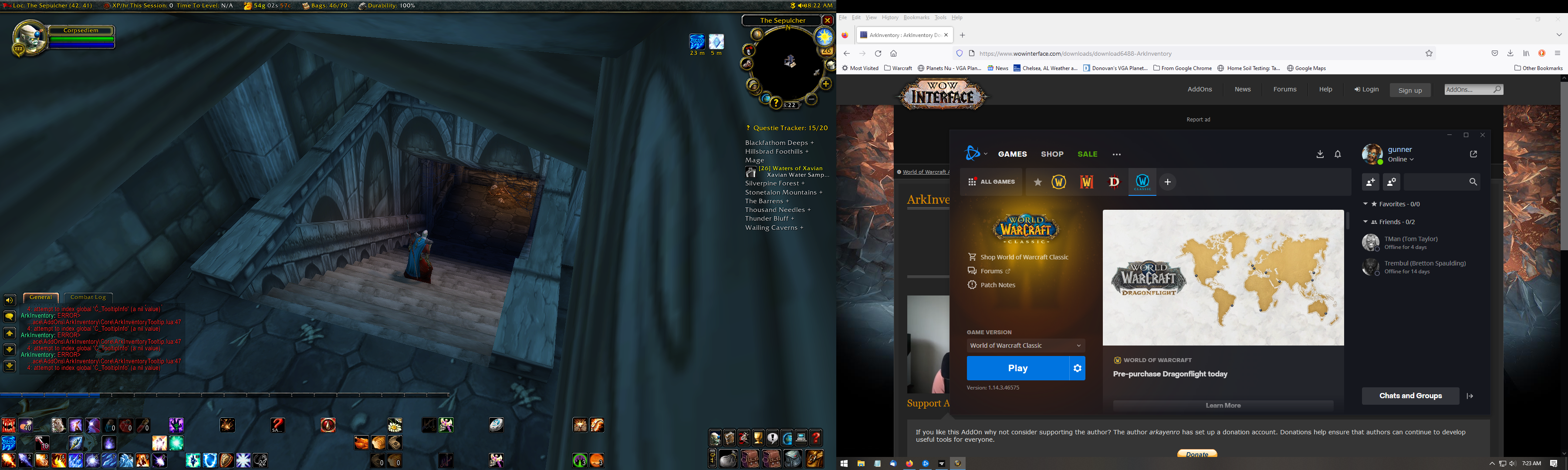Collapse the Friends - 0/2 list

coord(1365,222)
